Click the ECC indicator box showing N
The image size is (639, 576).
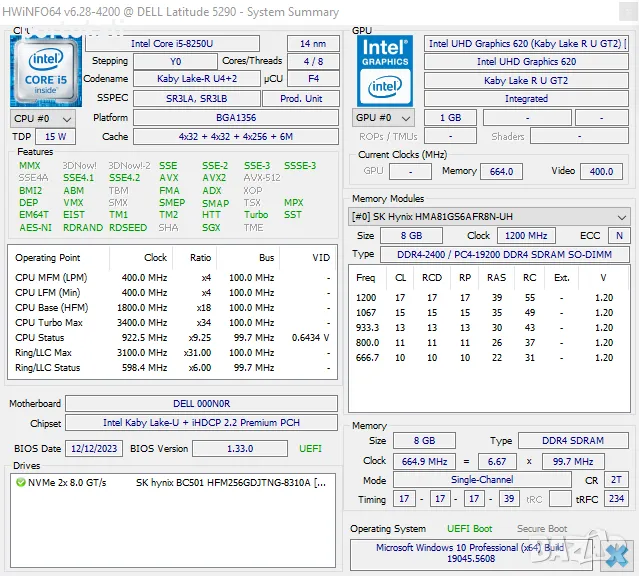tap(620, 236)
